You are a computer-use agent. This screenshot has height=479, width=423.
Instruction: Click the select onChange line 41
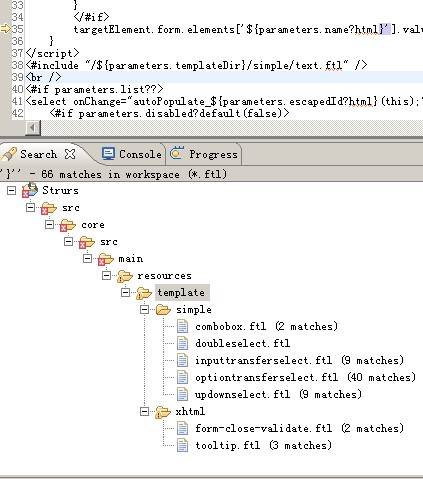pos(224,101)
